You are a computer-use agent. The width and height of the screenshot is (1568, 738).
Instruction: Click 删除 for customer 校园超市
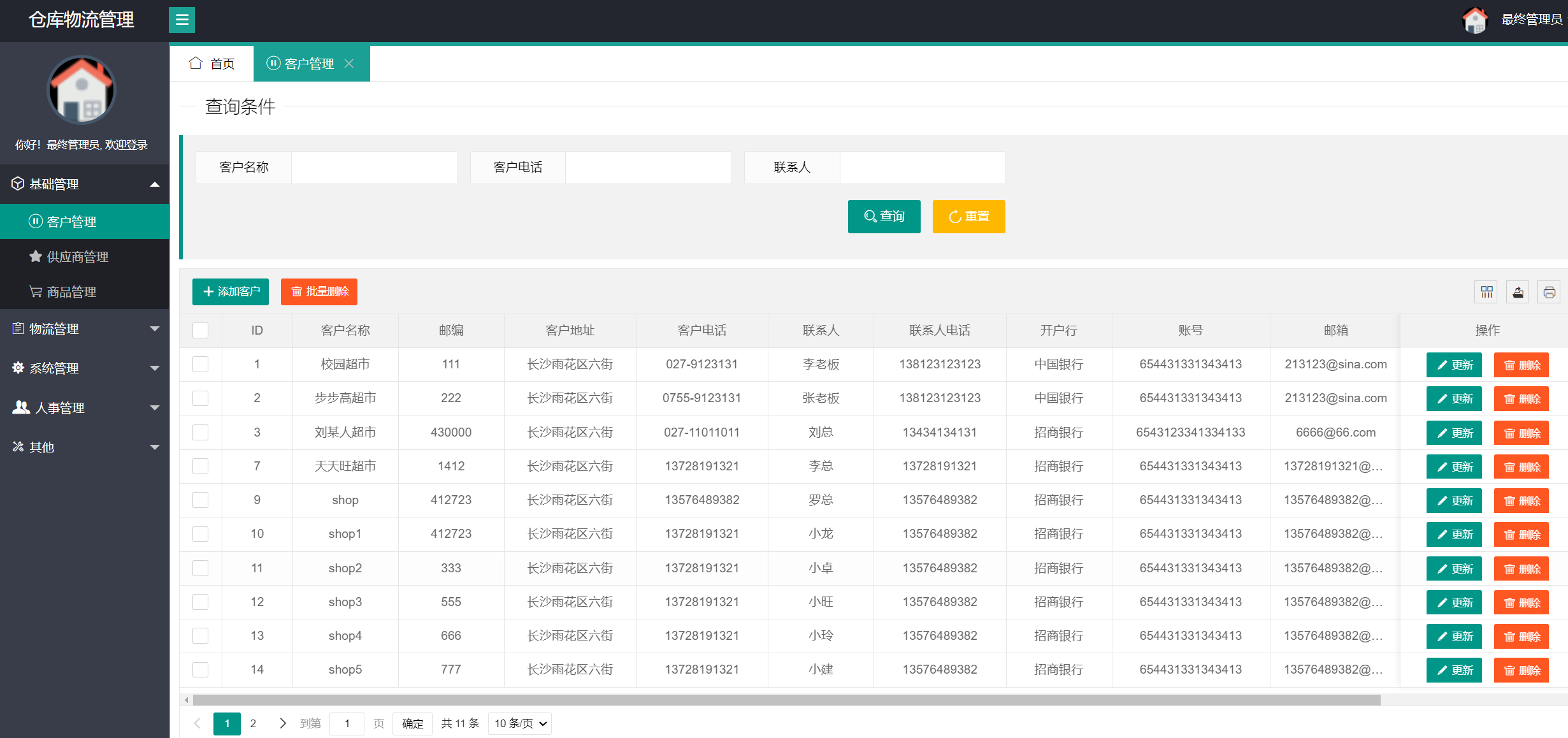click(x=1521, y=365)
